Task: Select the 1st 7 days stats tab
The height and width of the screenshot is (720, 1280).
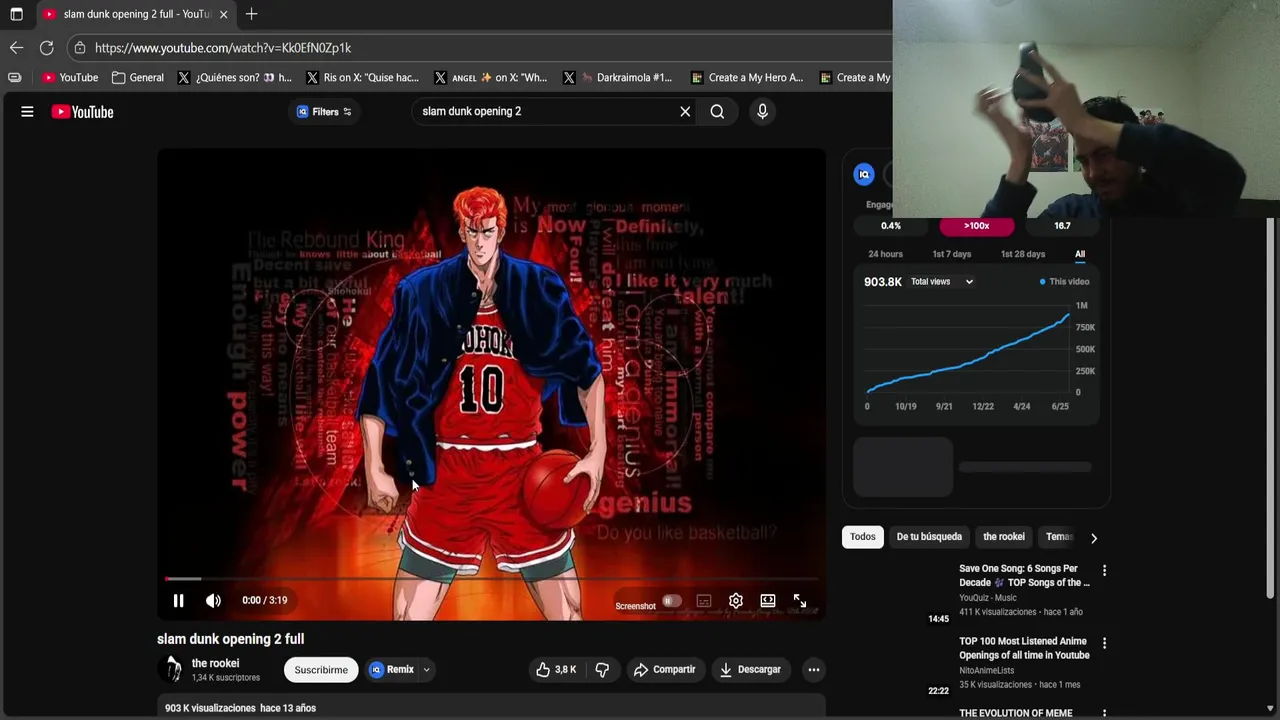Action: pyautogui.click(x=951, y=254)
